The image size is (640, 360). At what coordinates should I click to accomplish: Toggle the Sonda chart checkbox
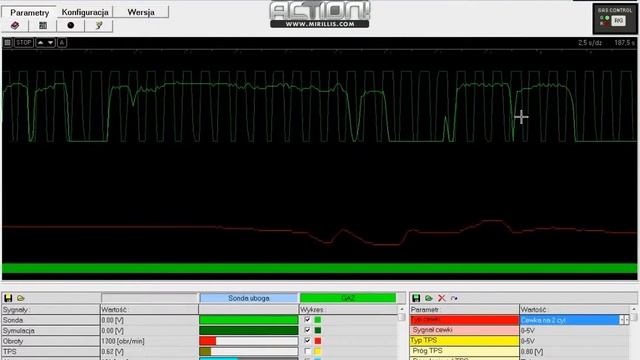[x=307, y=320]
